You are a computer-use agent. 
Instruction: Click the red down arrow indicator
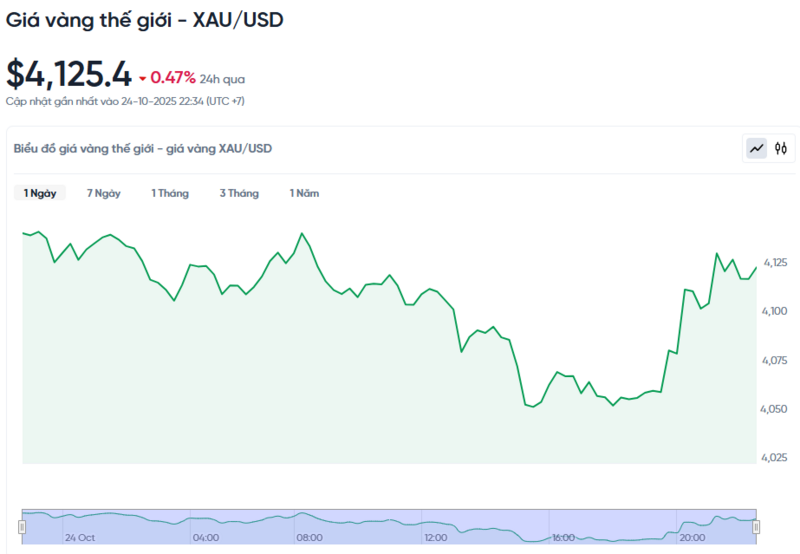[143, 78]
